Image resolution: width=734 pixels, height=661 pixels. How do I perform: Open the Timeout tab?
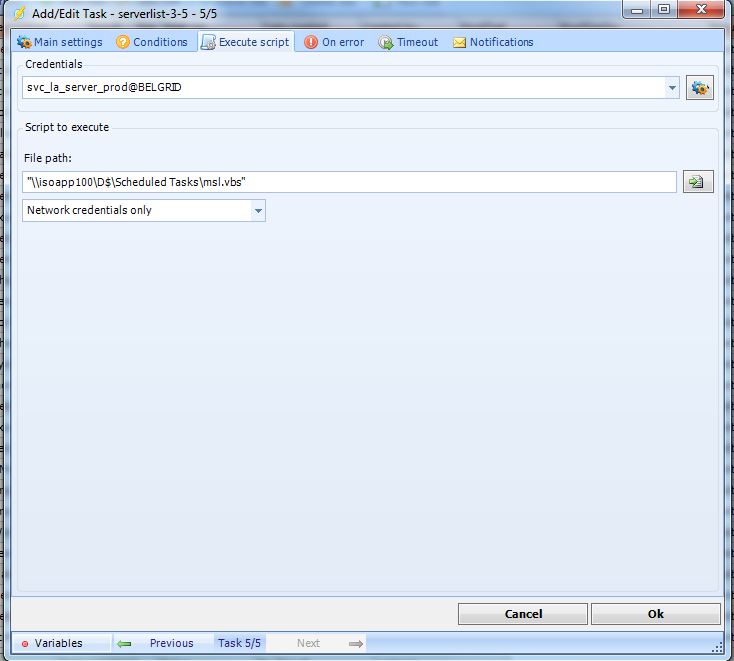click(x=408, y=42)
